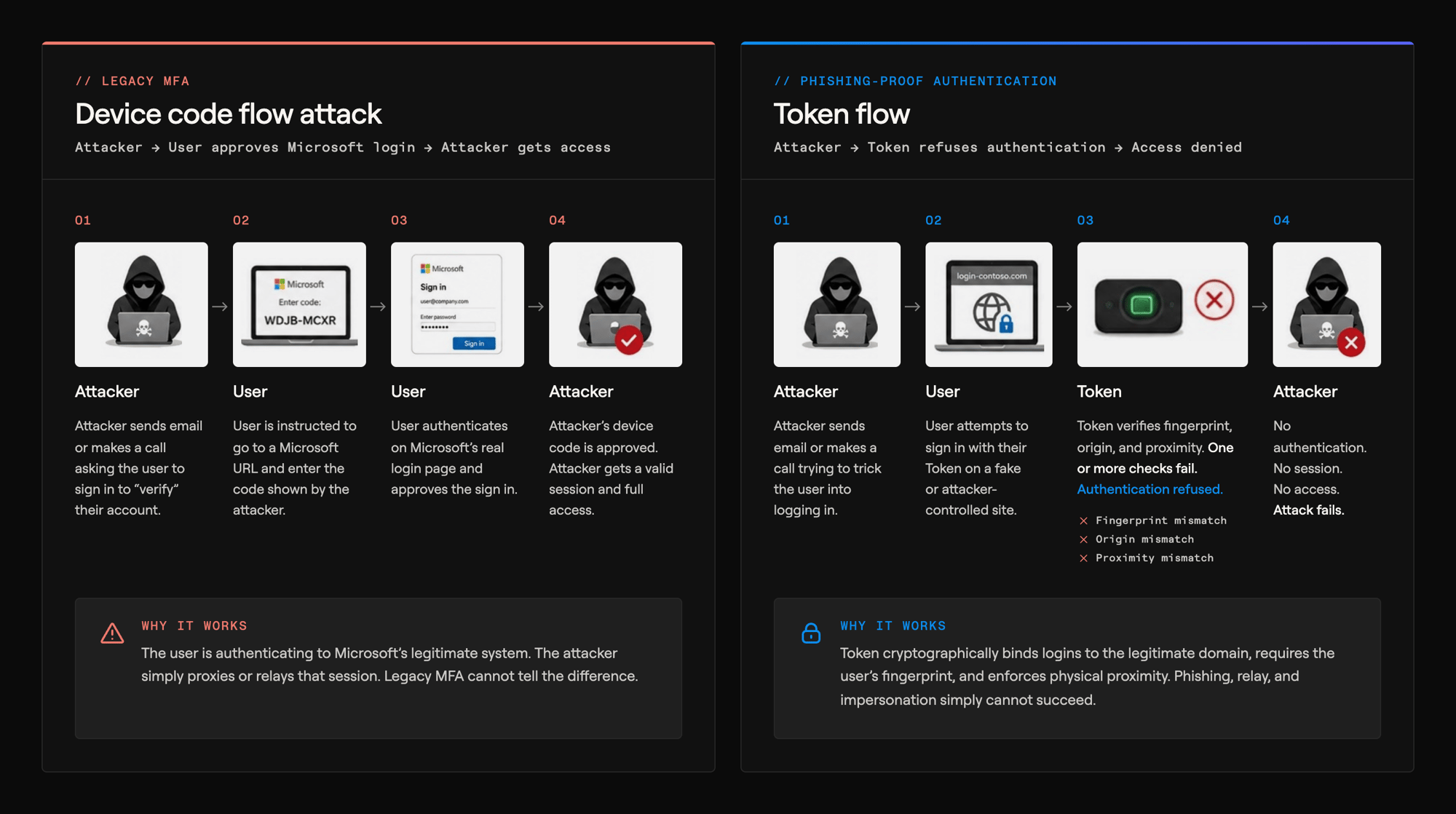This screenshot has height=814, width=1456.
Task: Click the 'Attack fails.' bold text
Action: tap(1308, 510)
